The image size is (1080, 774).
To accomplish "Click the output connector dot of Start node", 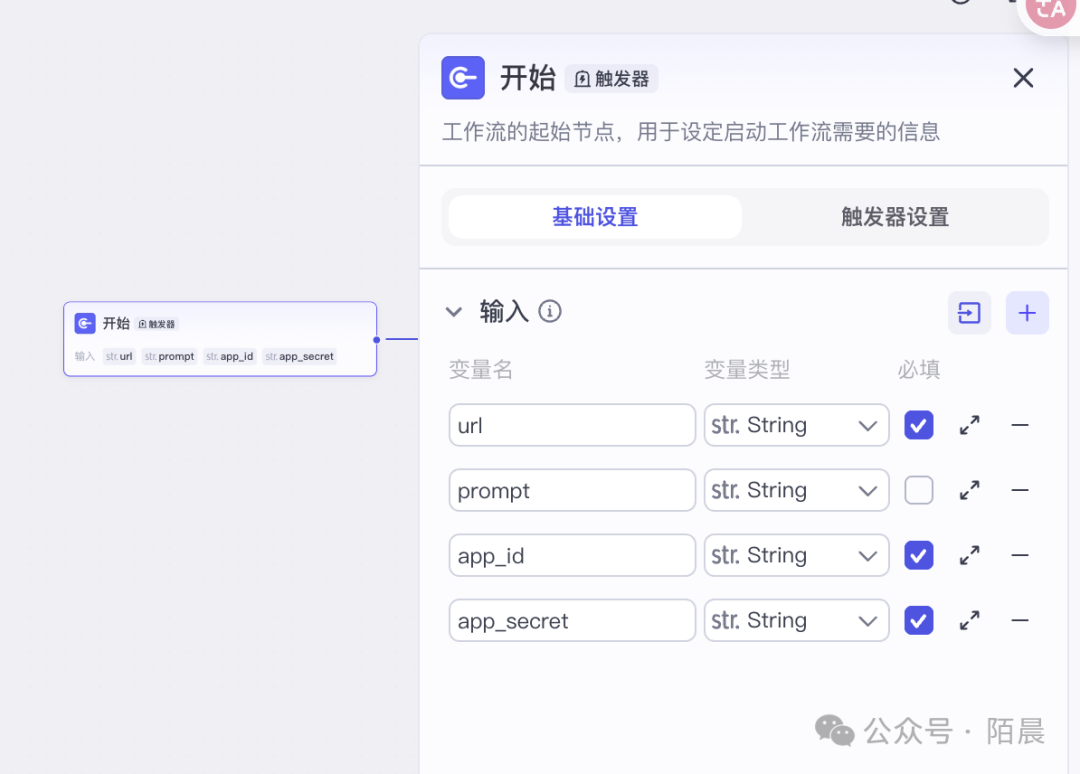I will [x=377, y=339].
